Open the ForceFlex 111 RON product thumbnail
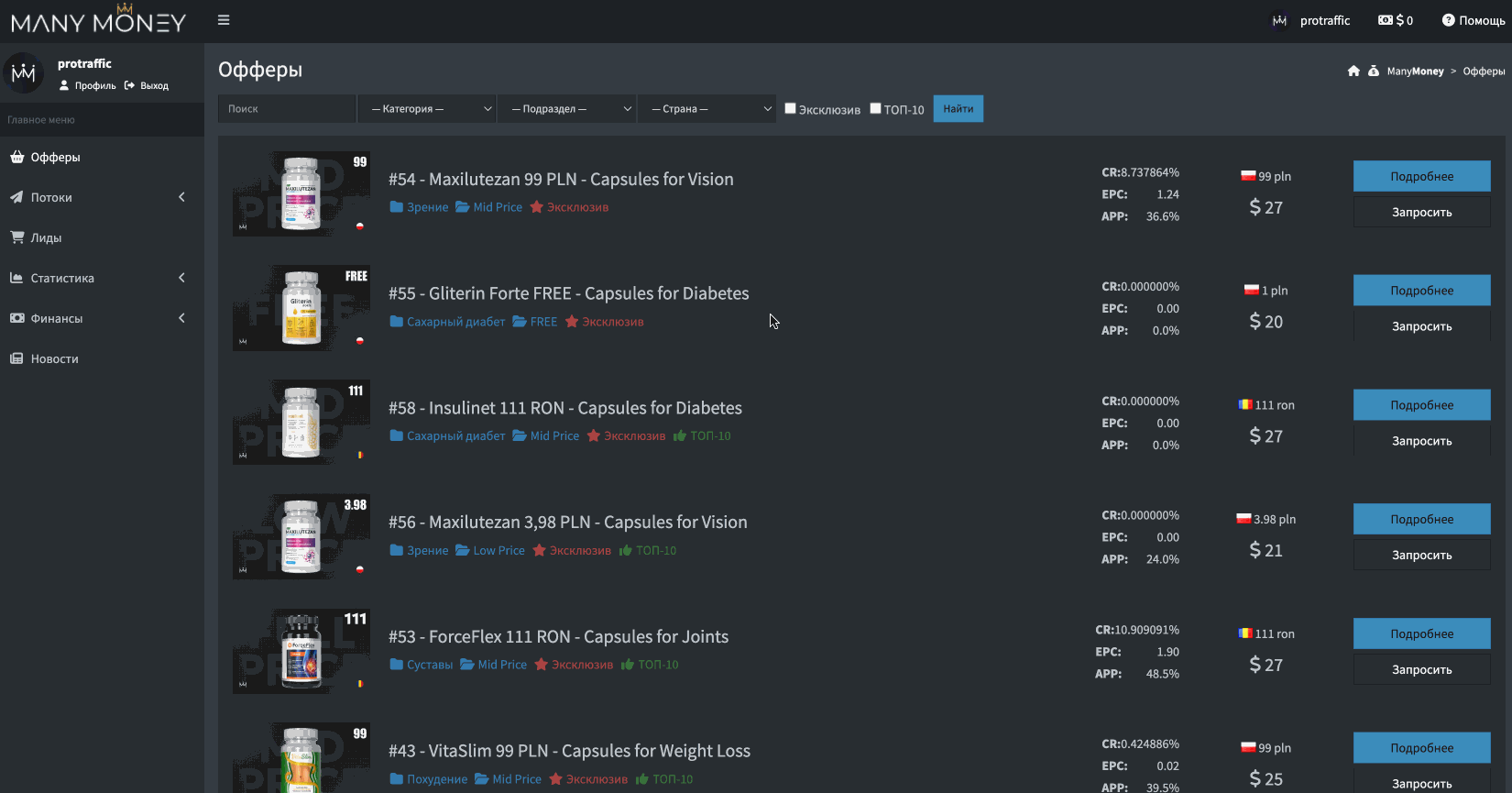The image size is (1512, 793). pos(301,651)
